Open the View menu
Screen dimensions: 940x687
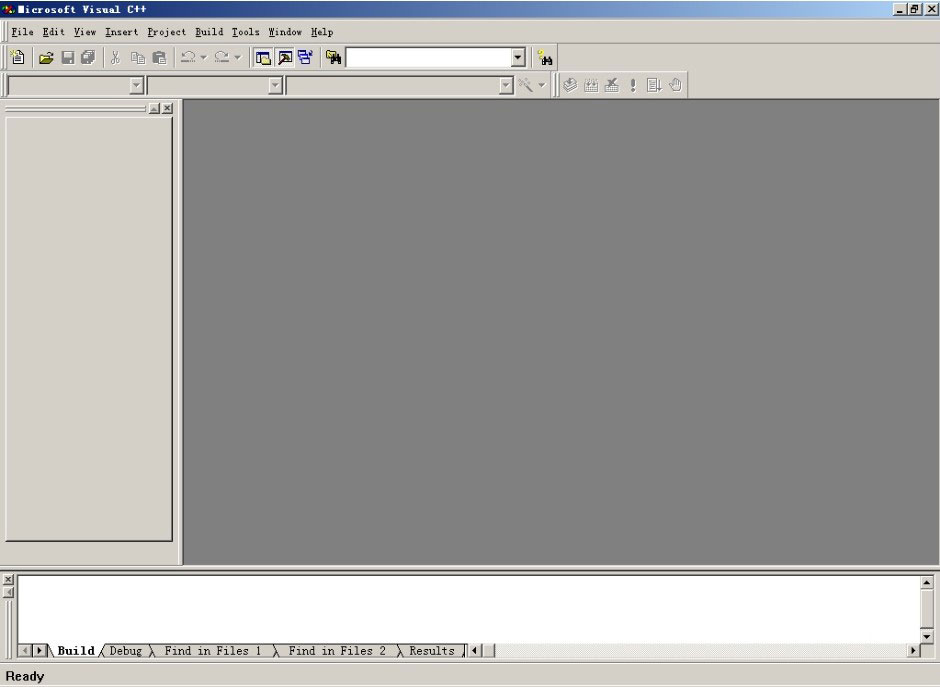(85, 32)
